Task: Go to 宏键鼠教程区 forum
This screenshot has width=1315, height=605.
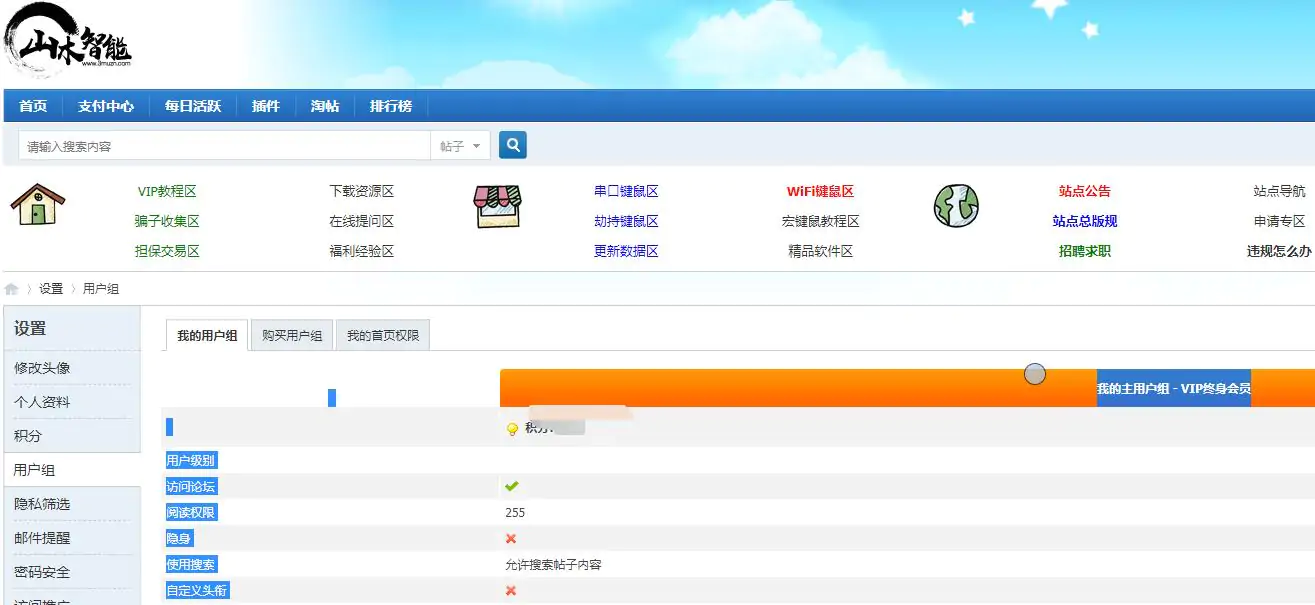Action: [x=820, y=221]
